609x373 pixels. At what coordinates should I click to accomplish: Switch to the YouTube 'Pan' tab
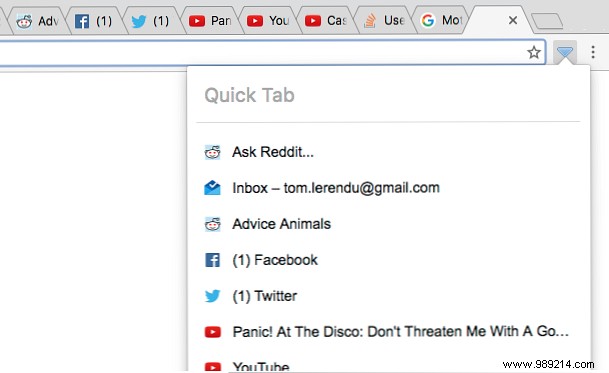coord(211,21)
